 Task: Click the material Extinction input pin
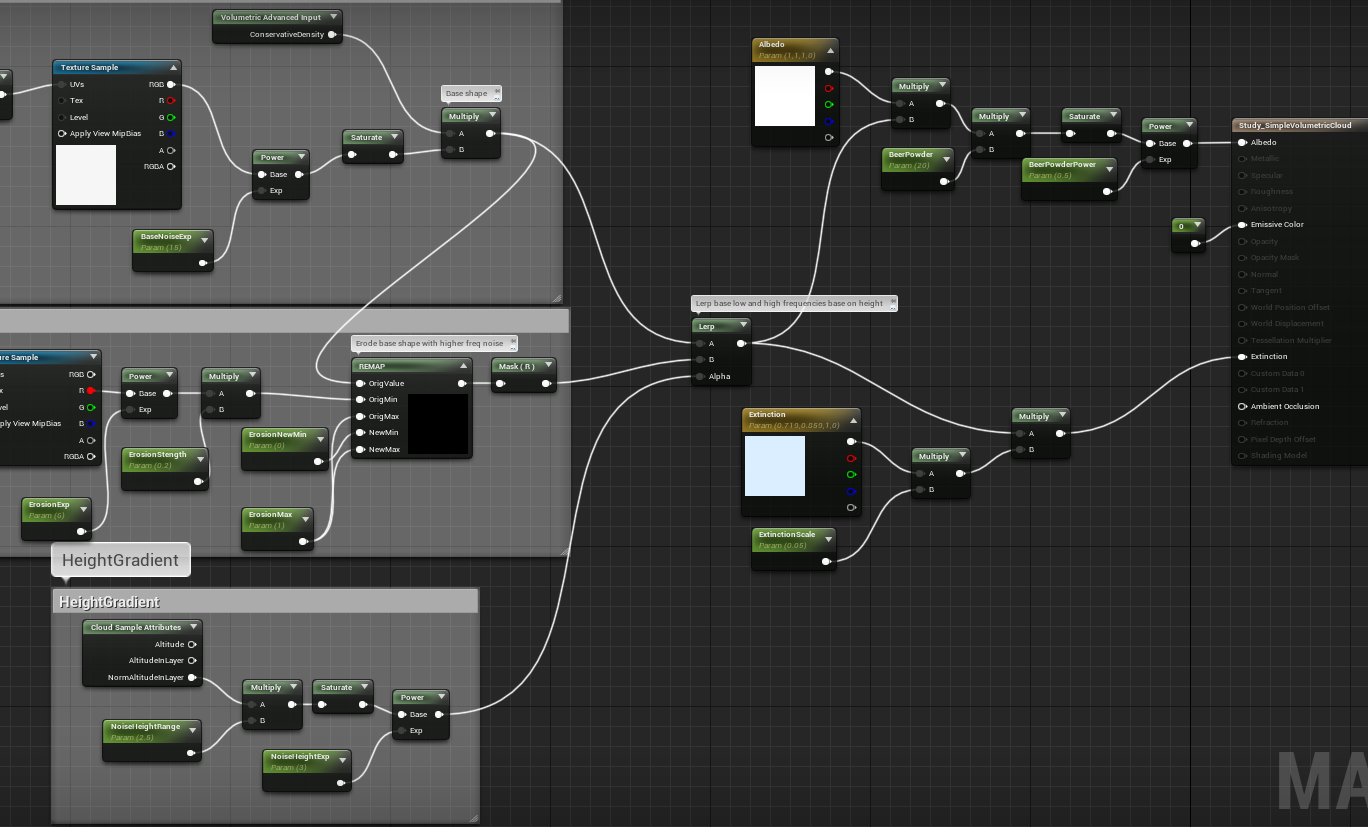(1242, 356)
